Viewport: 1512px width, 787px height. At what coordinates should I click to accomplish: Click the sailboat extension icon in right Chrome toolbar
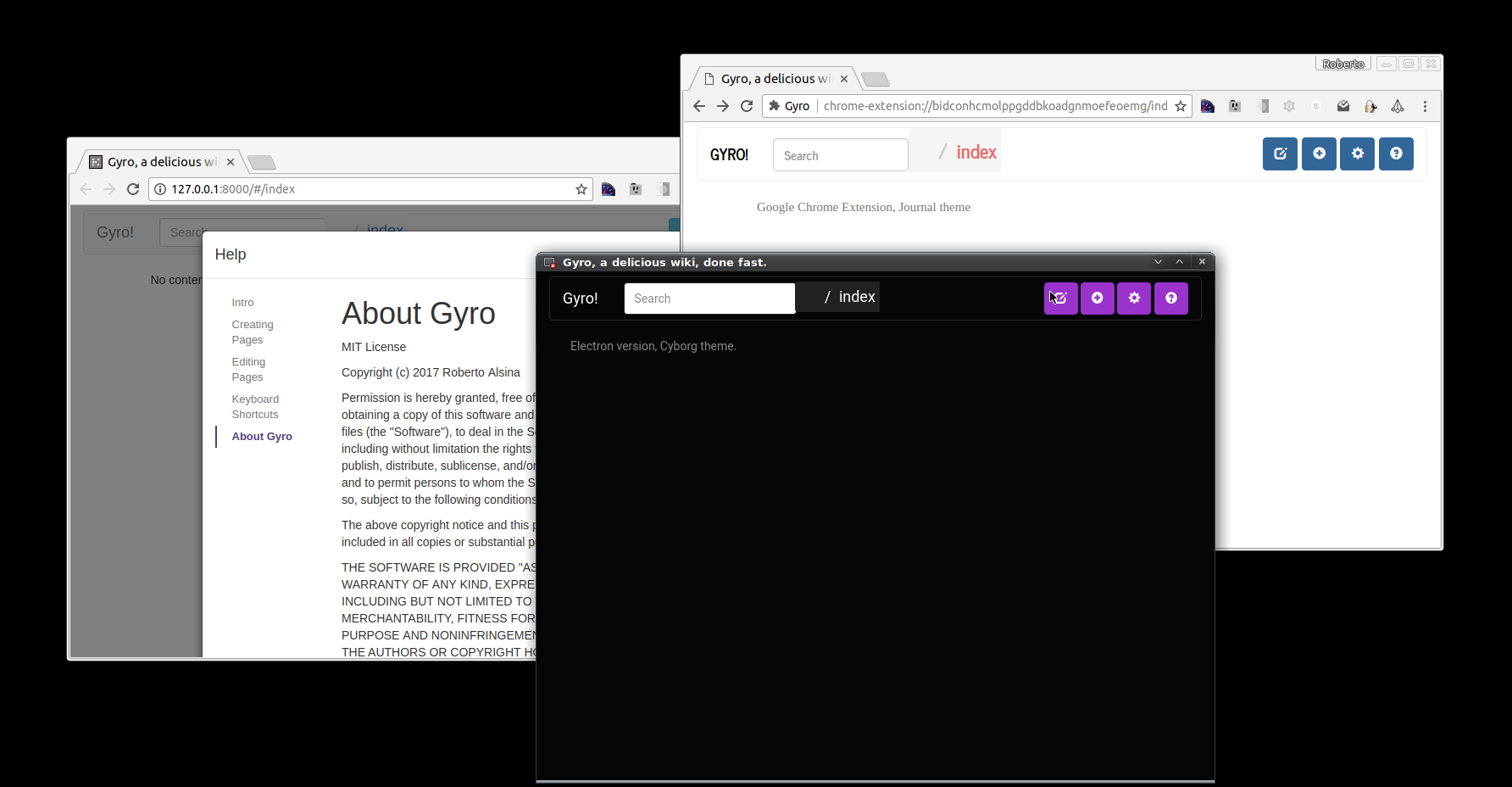pyautogui.click(x=1398, y=106)
